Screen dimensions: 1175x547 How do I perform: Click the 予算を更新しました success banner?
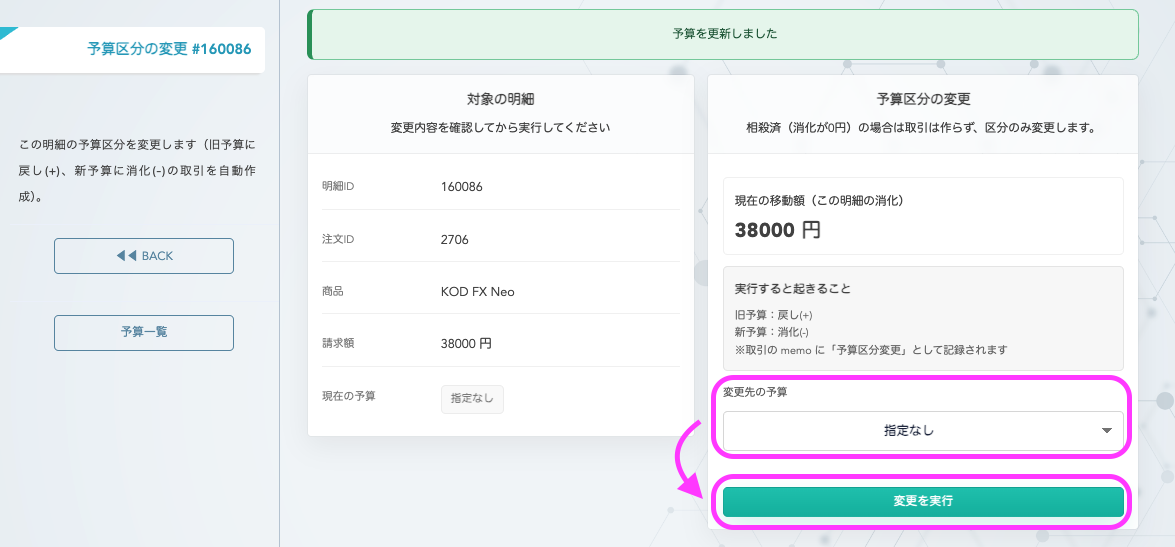pos(724,34)
